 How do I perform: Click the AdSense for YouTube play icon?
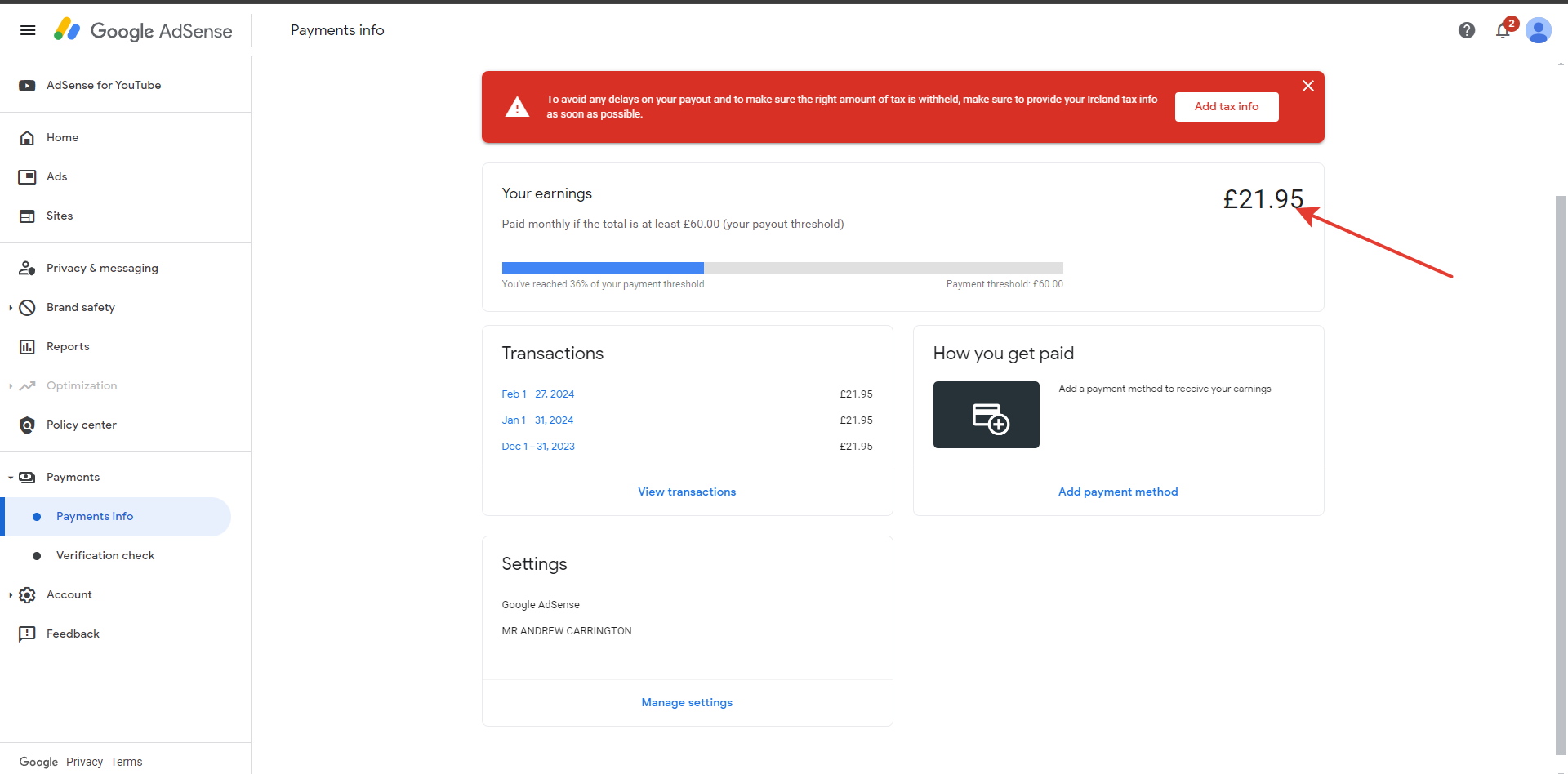[x=27, y=86]
